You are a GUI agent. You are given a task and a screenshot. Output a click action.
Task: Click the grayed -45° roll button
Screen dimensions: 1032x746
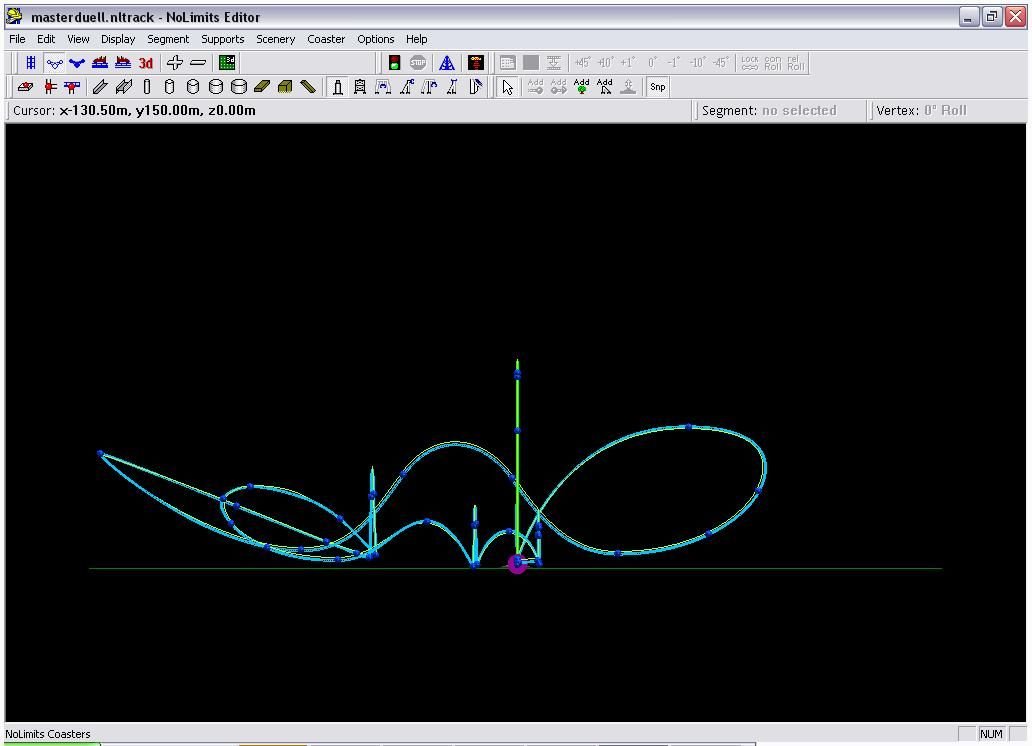tap(721, 63)
